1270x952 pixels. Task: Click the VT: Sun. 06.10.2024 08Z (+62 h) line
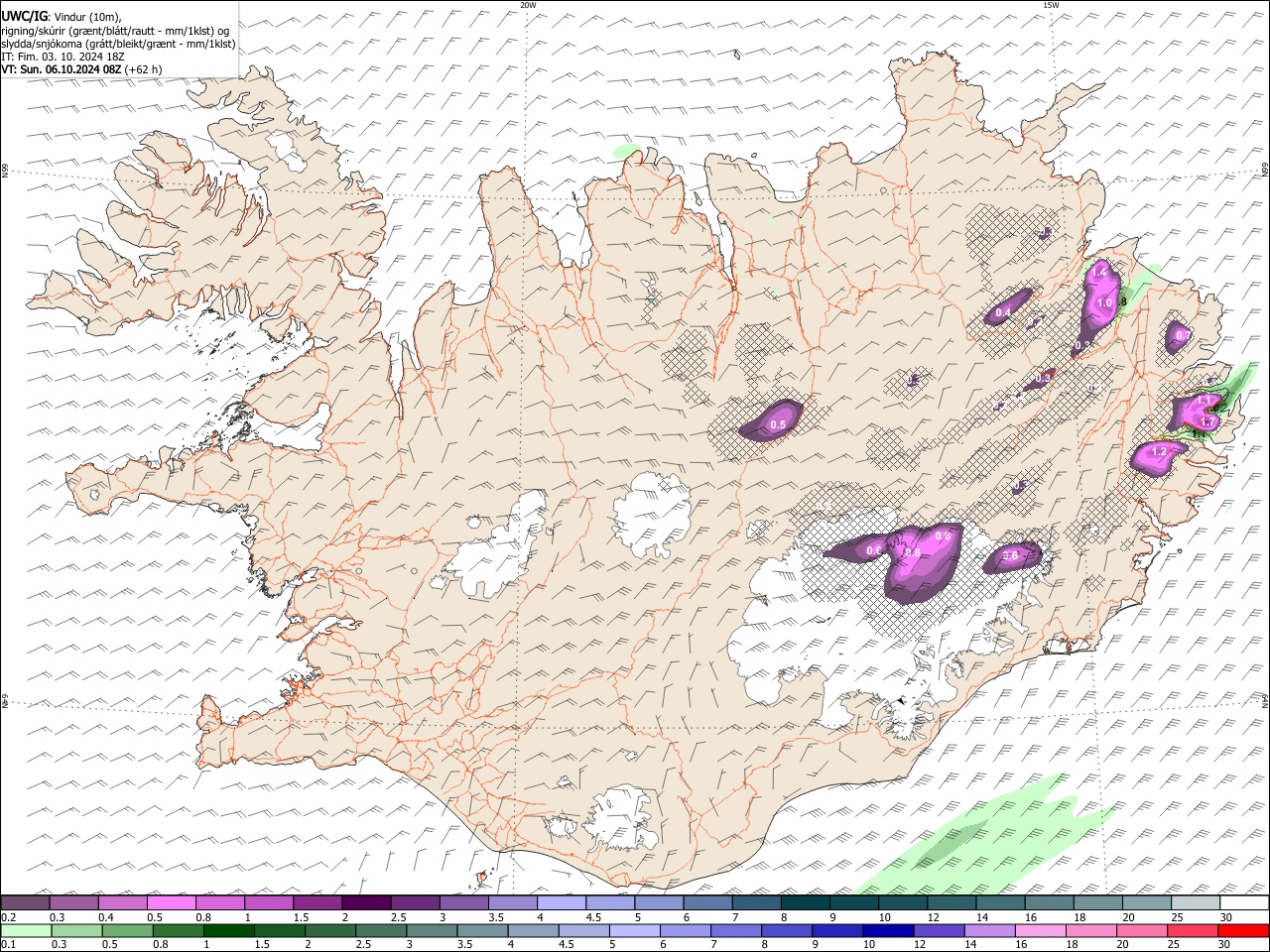coord(81,69)
